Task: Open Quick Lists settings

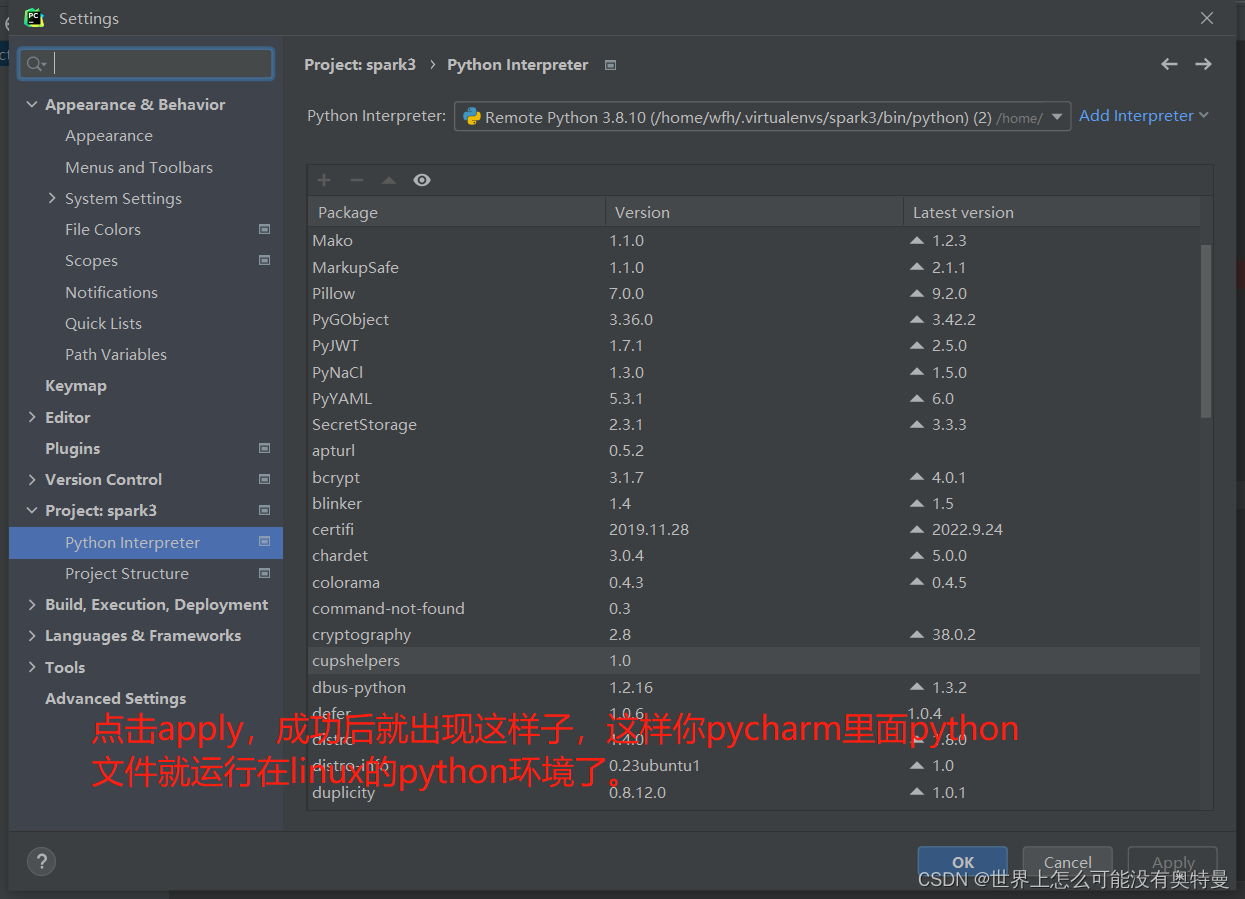Action: click(103, 323)
